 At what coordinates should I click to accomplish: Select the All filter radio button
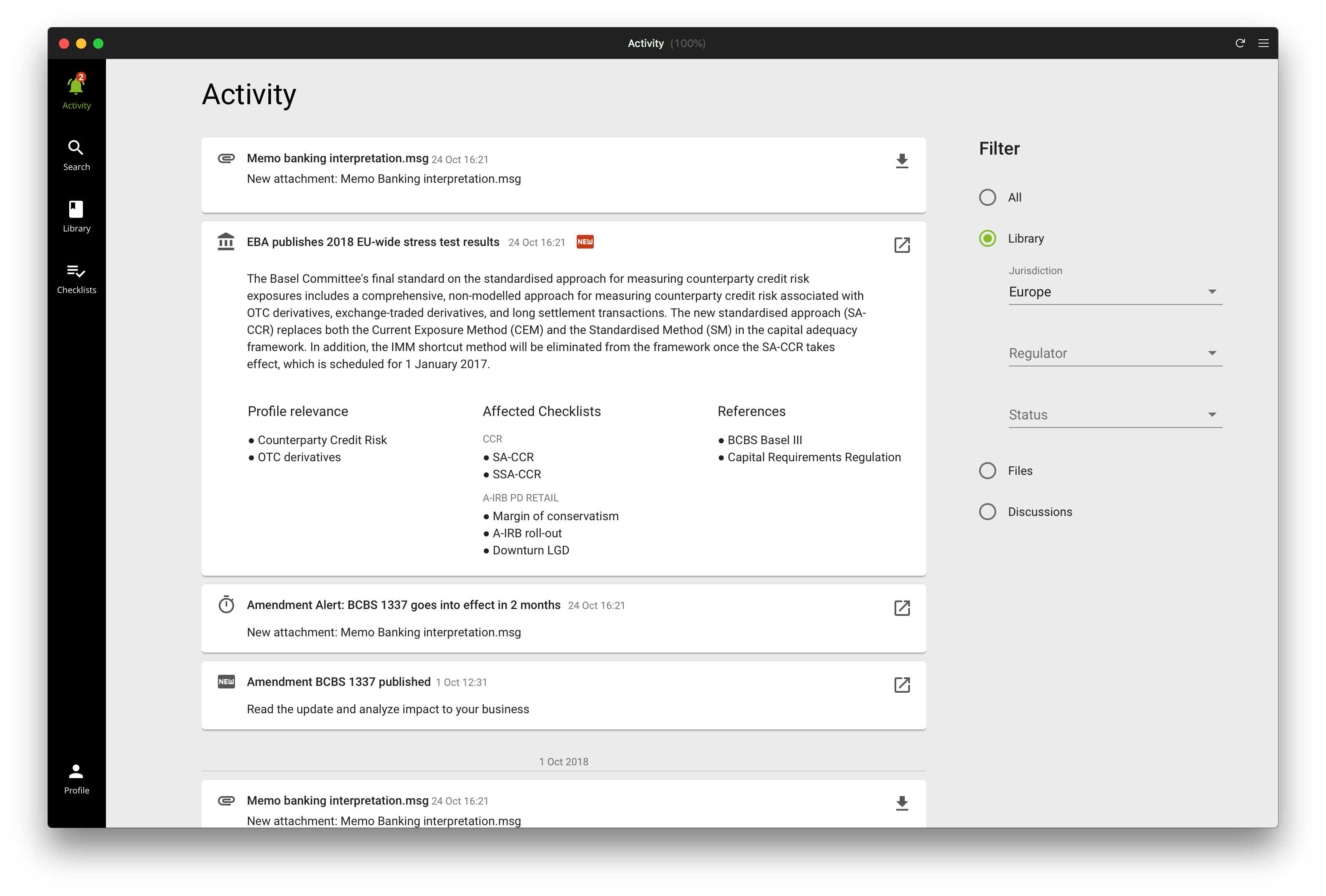[x=987, y=197]
